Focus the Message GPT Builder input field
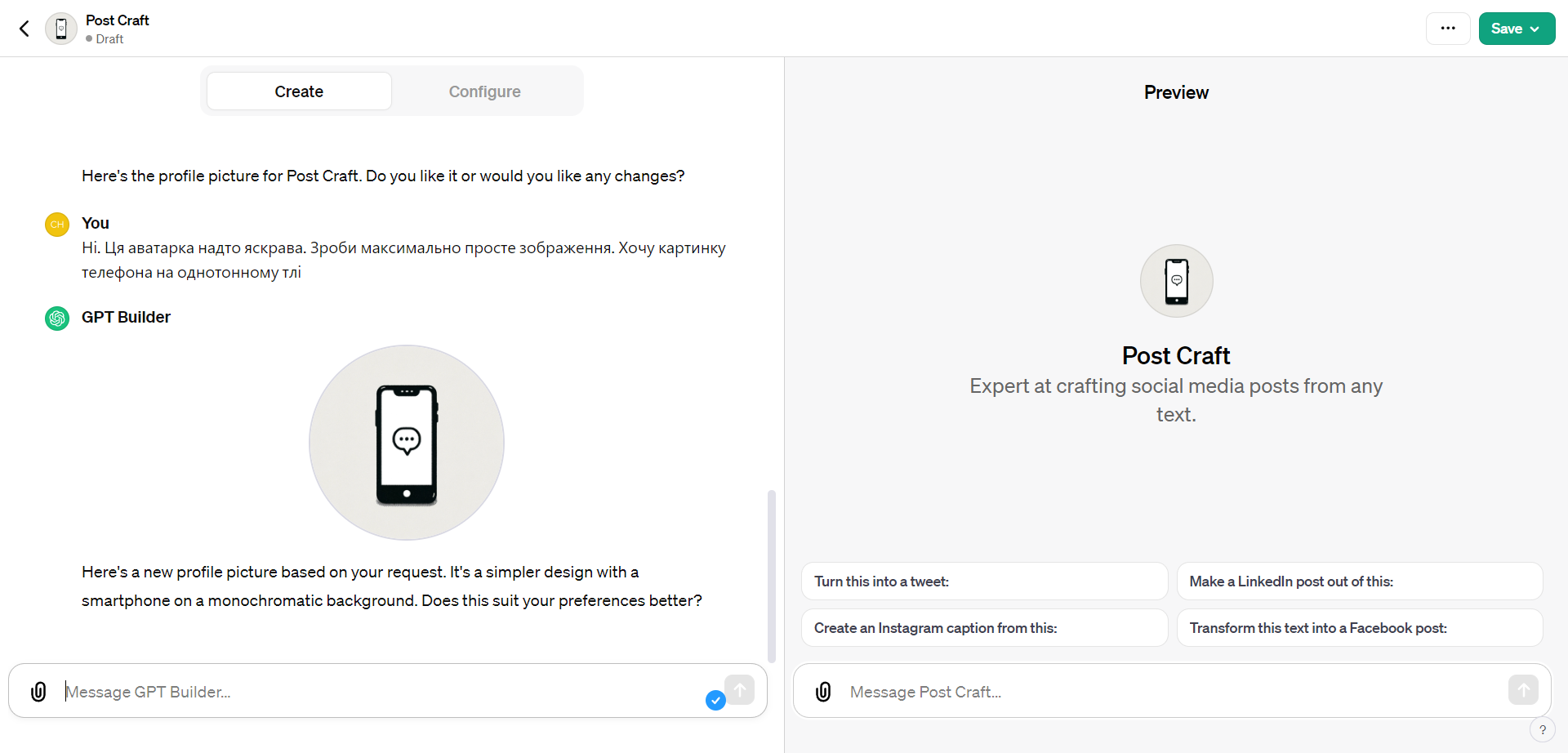 (376, 692)
